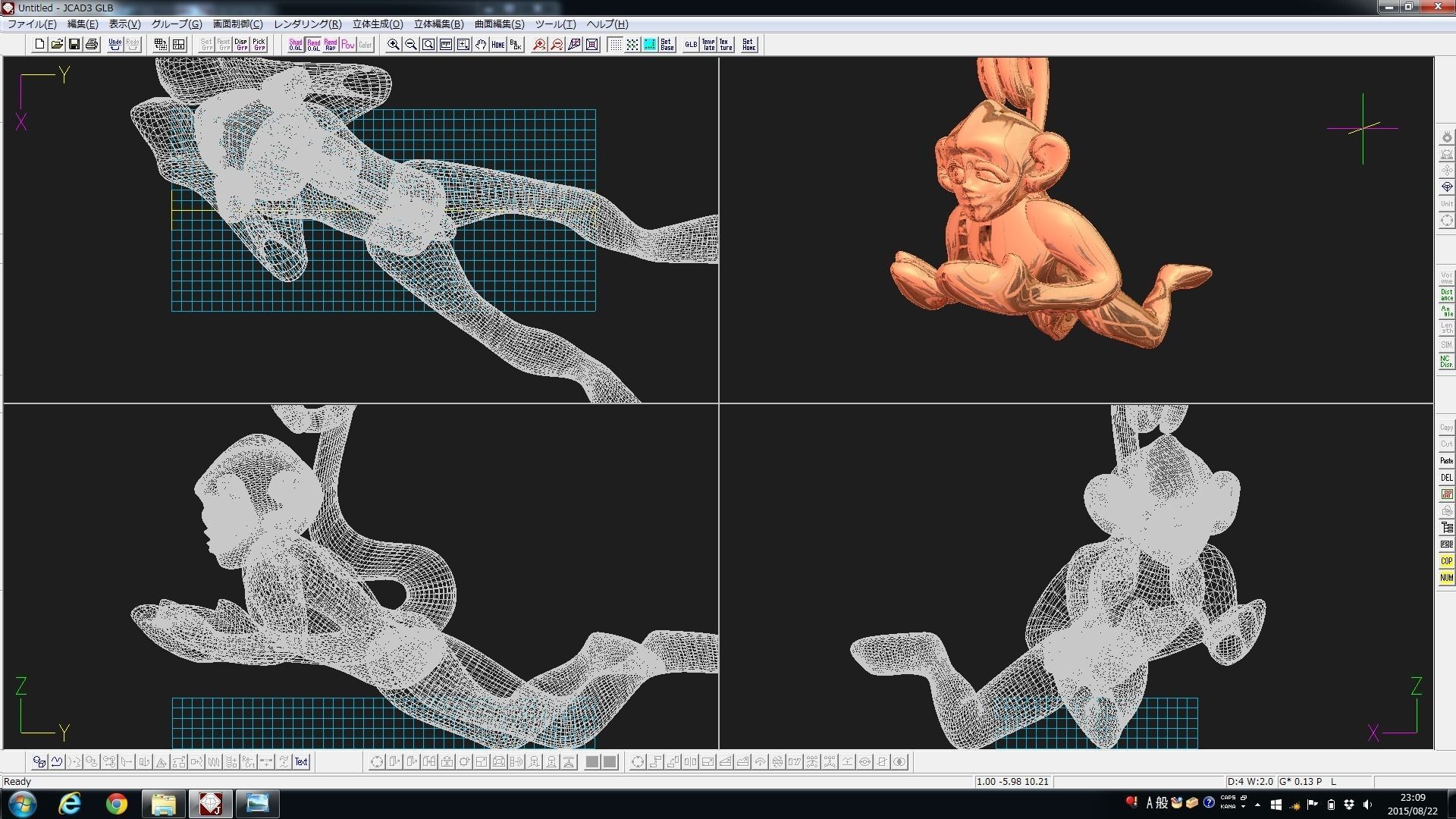Click the Text tool in bottom toolbar
The image size is (1456, 819).
302,762
